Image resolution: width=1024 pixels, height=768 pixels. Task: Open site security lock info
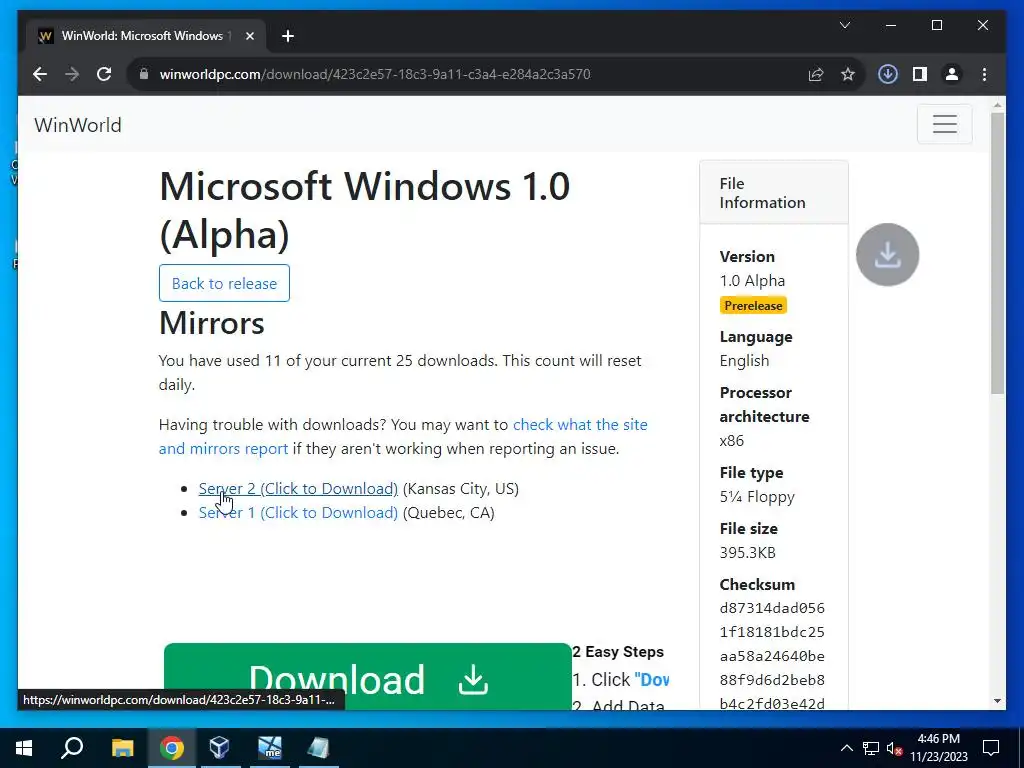pyautogui.click(x=144, y=74)
